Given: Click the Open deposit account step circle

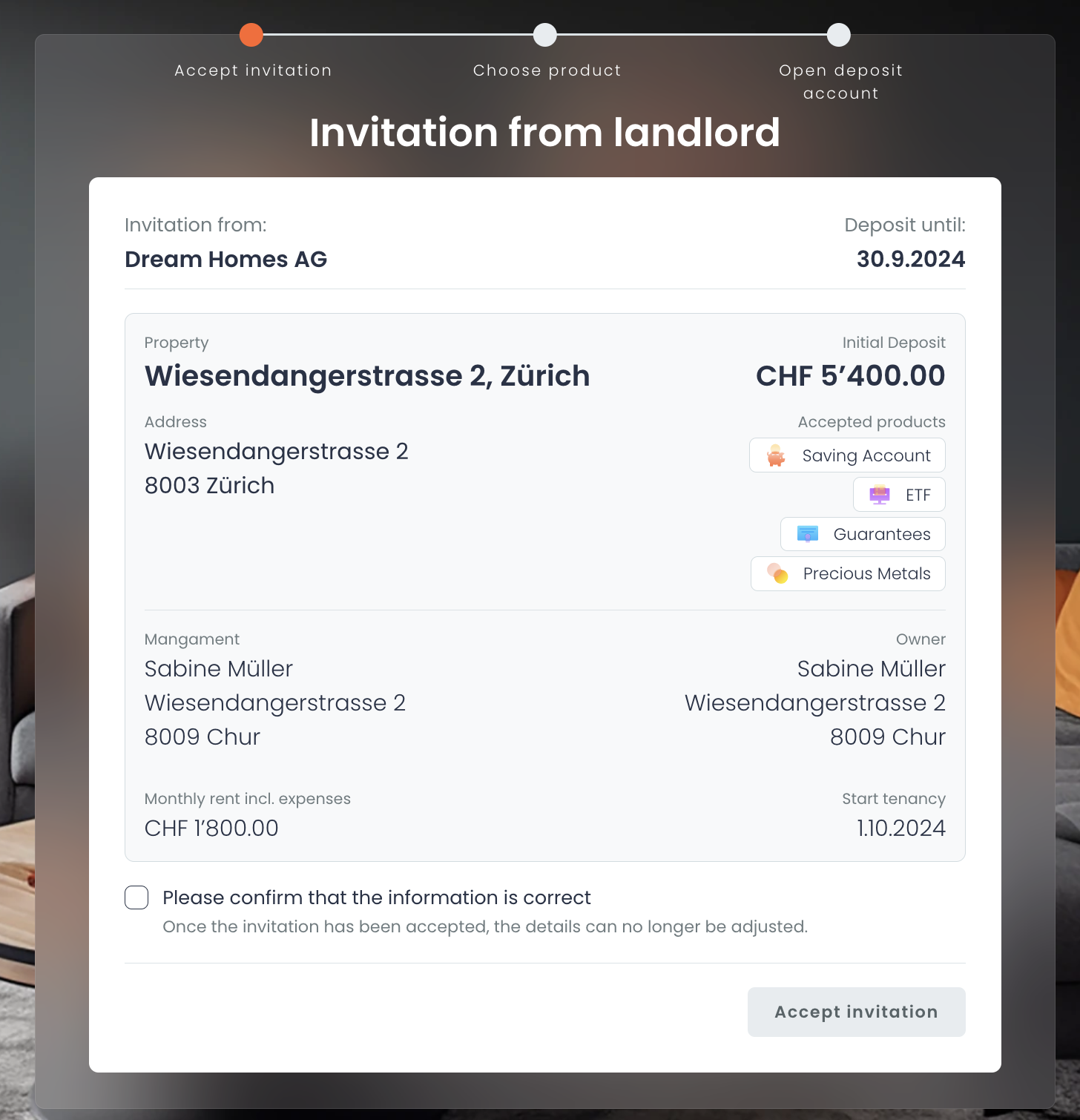Looking at the screenshot, I should [838, 34].
